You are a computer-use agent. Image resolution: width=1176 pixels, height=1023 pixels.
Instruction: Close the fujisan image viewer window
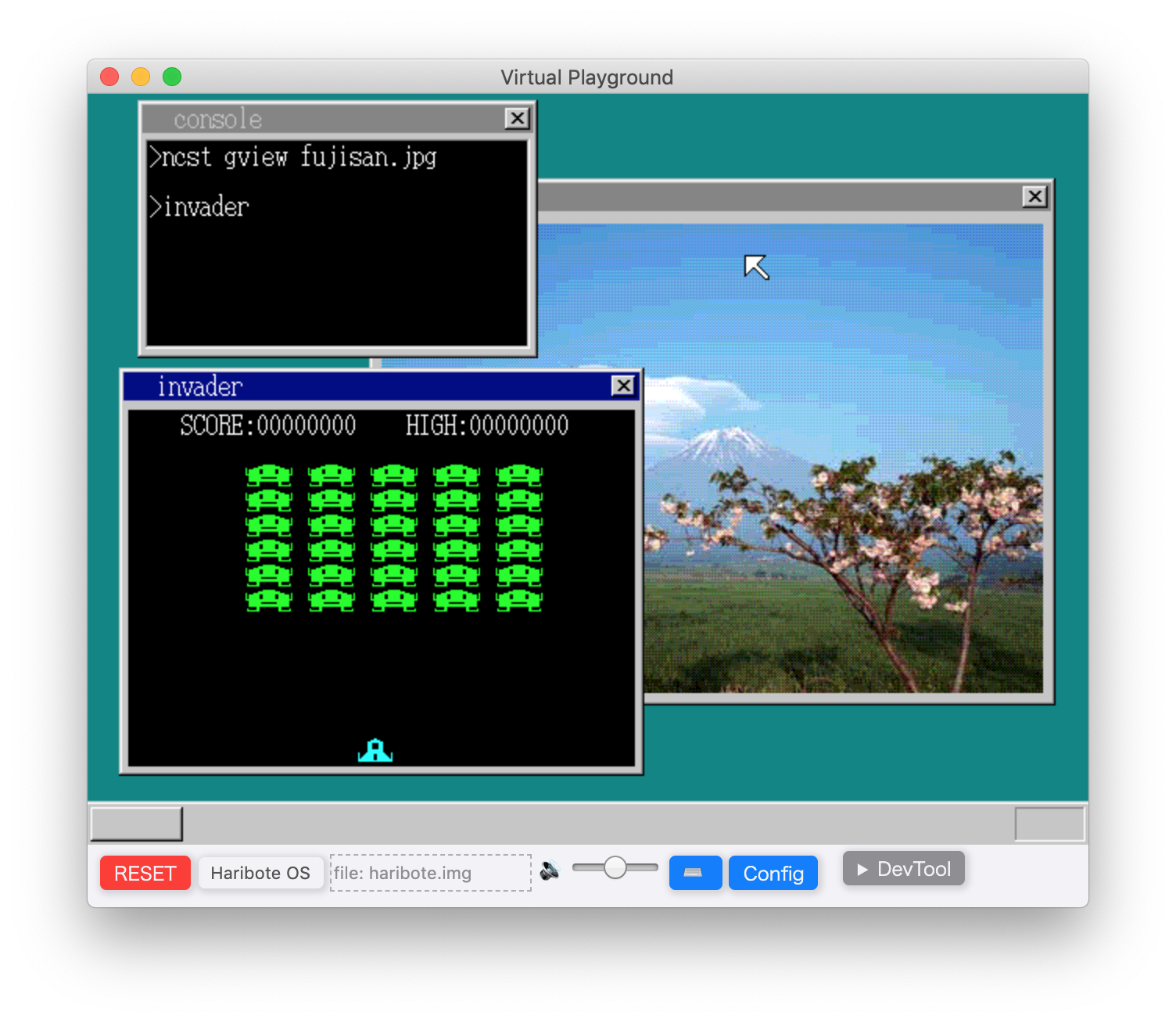(1034, 196)
